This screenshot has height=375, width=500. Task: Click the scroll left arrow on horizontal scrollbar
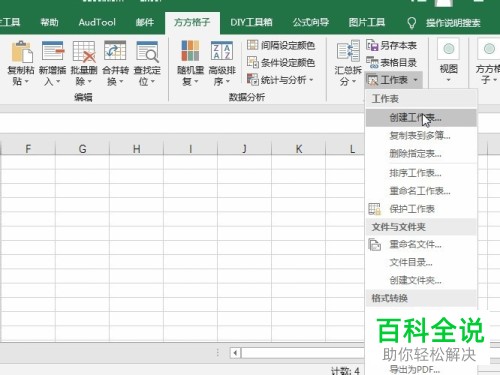tap(235, 353)
